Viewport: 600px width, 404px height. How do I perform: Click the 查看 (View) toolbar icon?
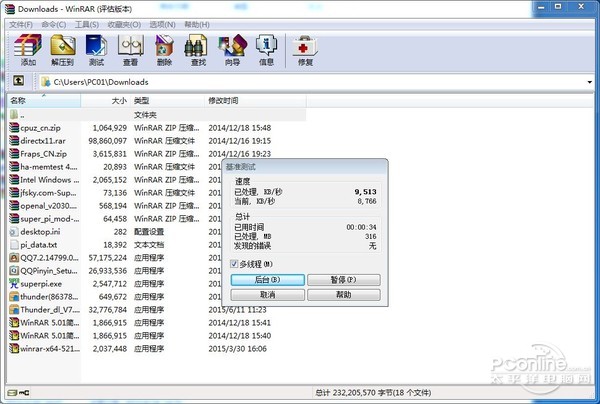[130, 50]
